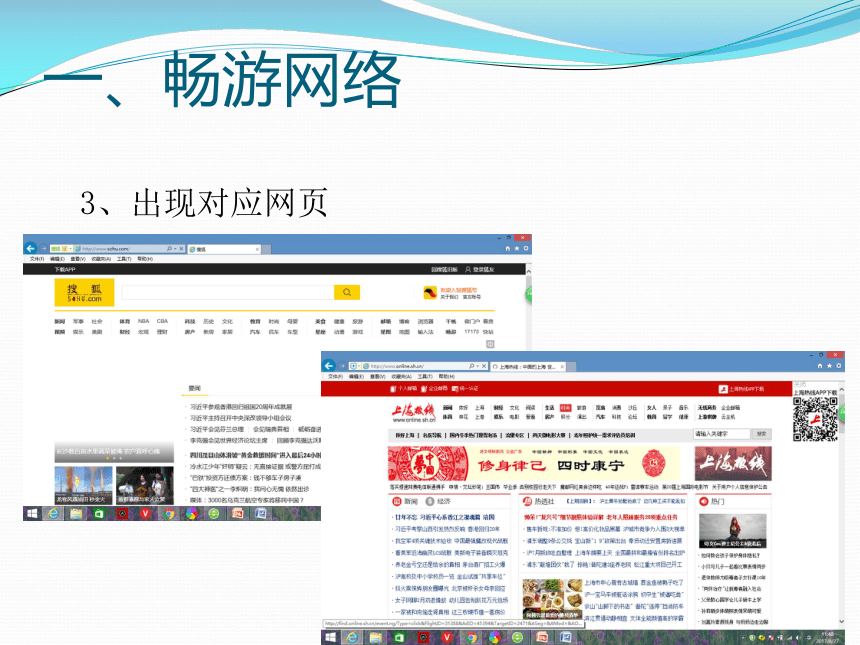The width and height of the screenshot is (860, 645).
Task: Click the 新闻 section icon on Shanghai Online
Action: (397, 501)
